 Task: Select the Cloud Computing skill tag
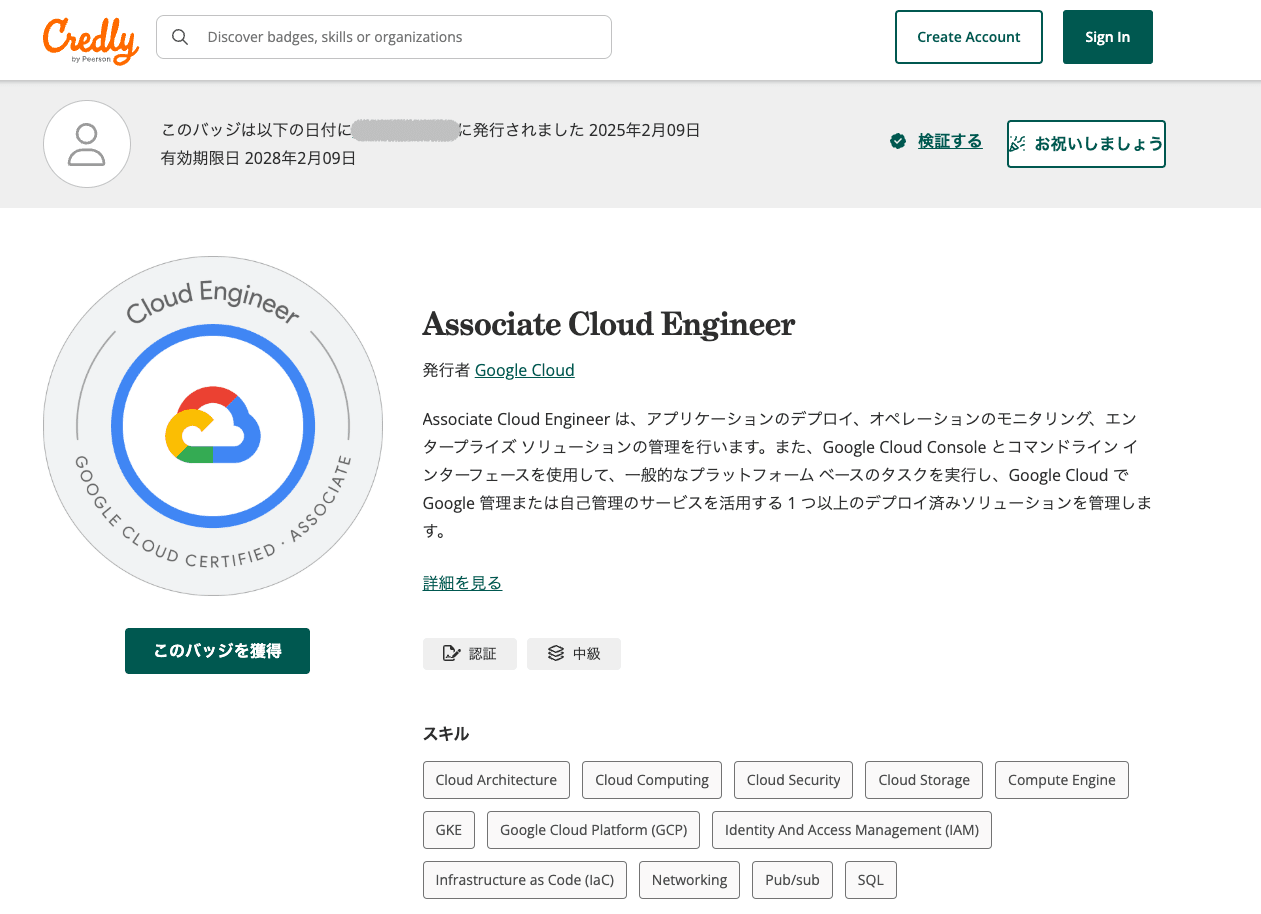tap(652, 780)
